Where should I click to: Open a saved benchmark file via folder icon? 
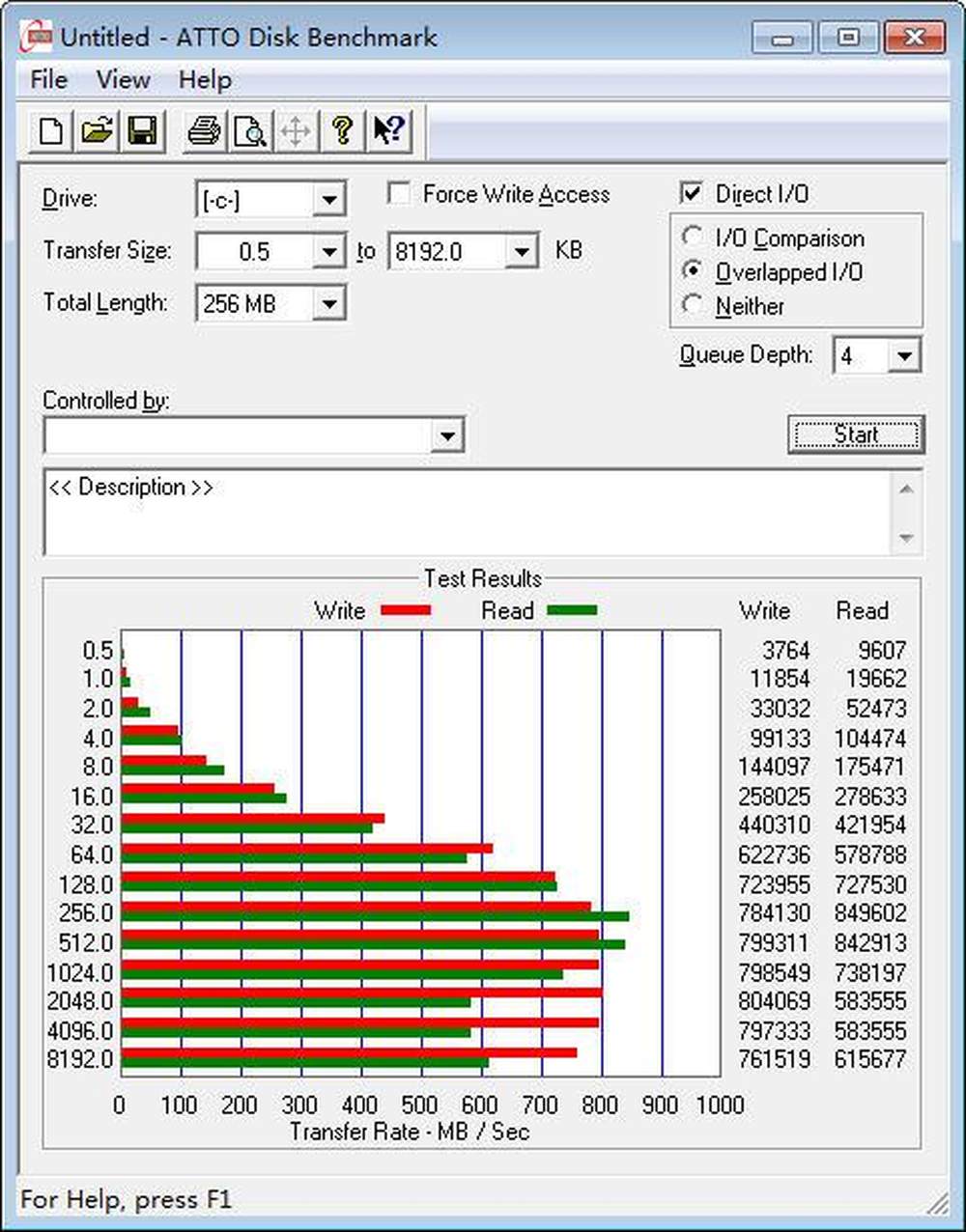pyautogui.click(x=97, y=131)
